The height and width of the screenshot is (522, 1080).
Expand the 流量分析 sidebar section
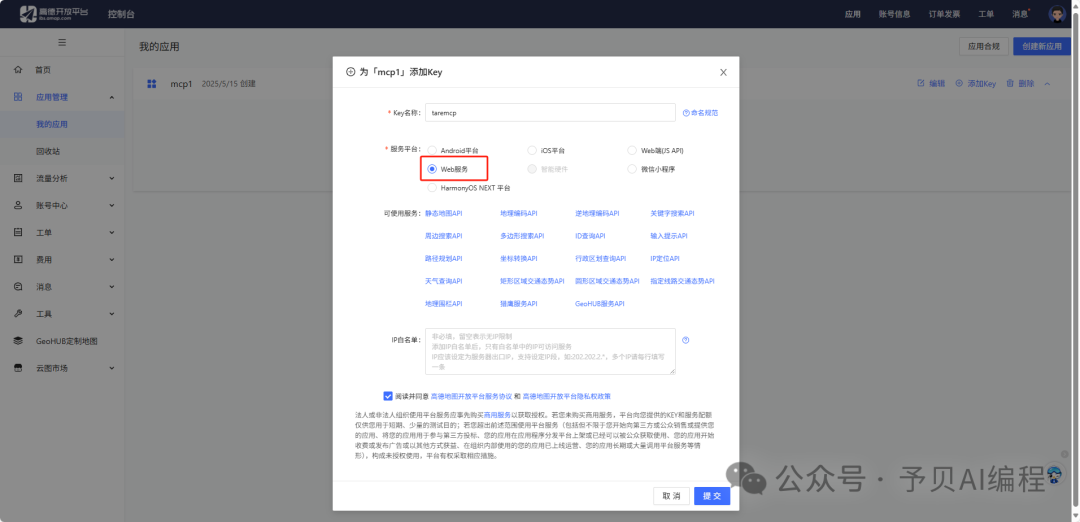tap(112, 178)
